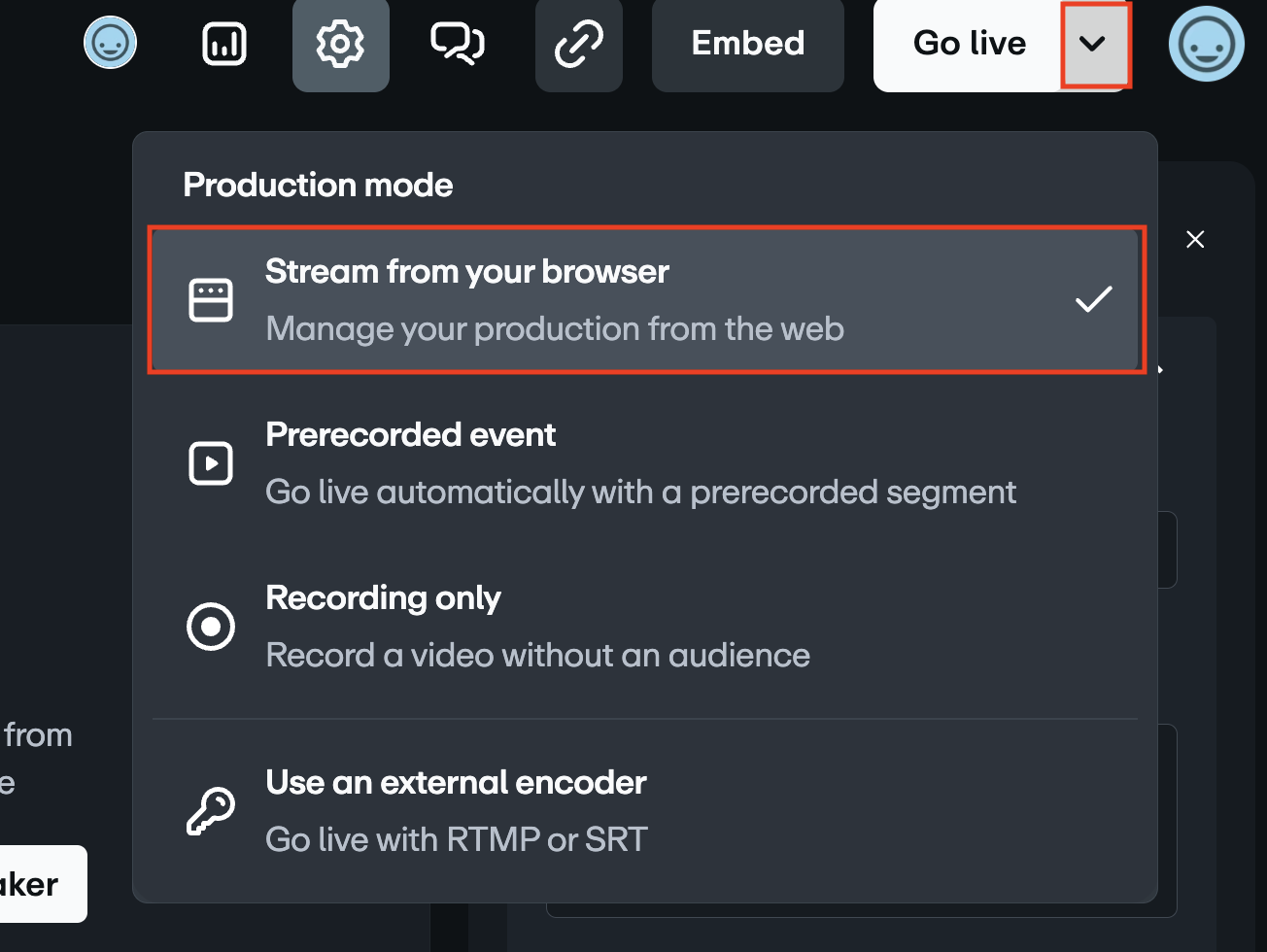This screenshot has width=1267, height=952.
Task: Click the smiley avatar in top left
Action: coord(110,44)
